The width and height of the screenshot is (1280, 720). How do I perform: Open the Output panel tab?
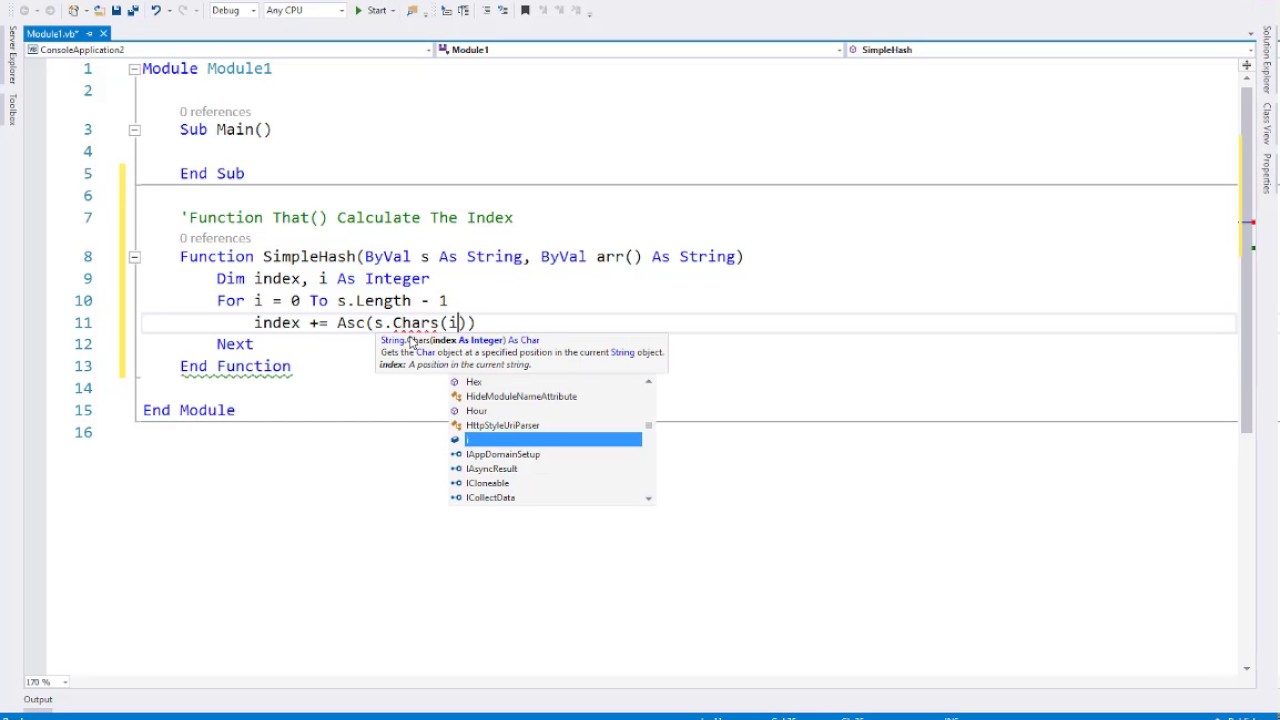[x=38, y=700]
